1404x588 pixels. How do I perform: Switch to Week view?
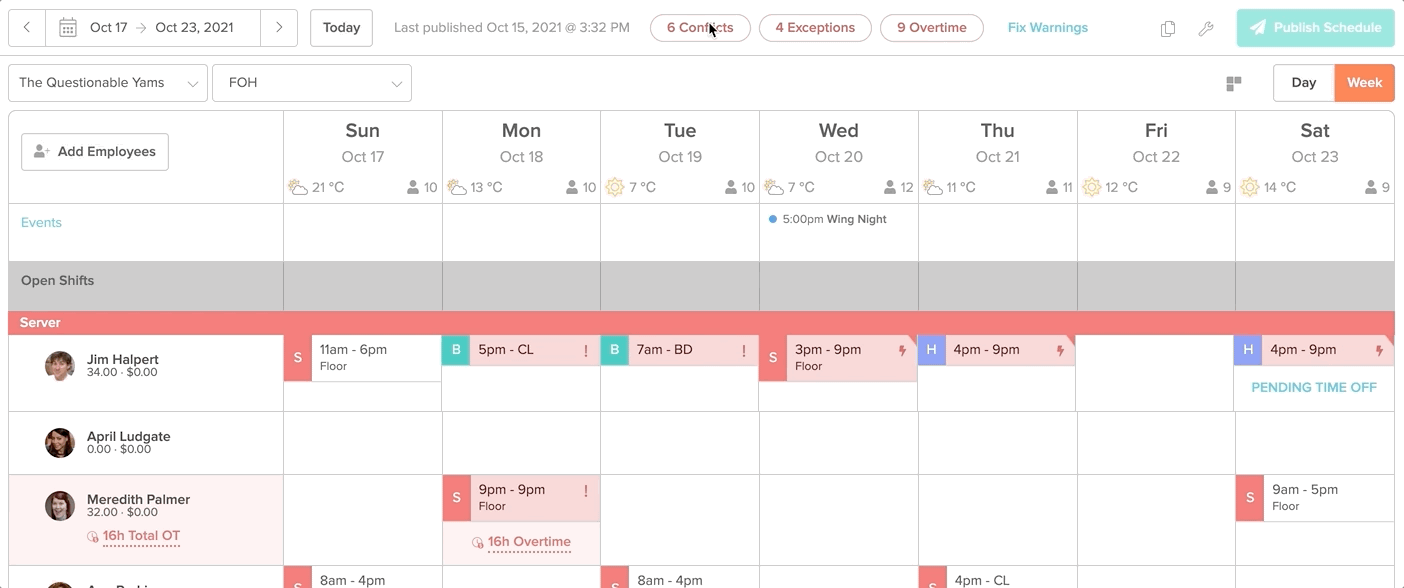pyautogui.click(x=1364, y=83)
